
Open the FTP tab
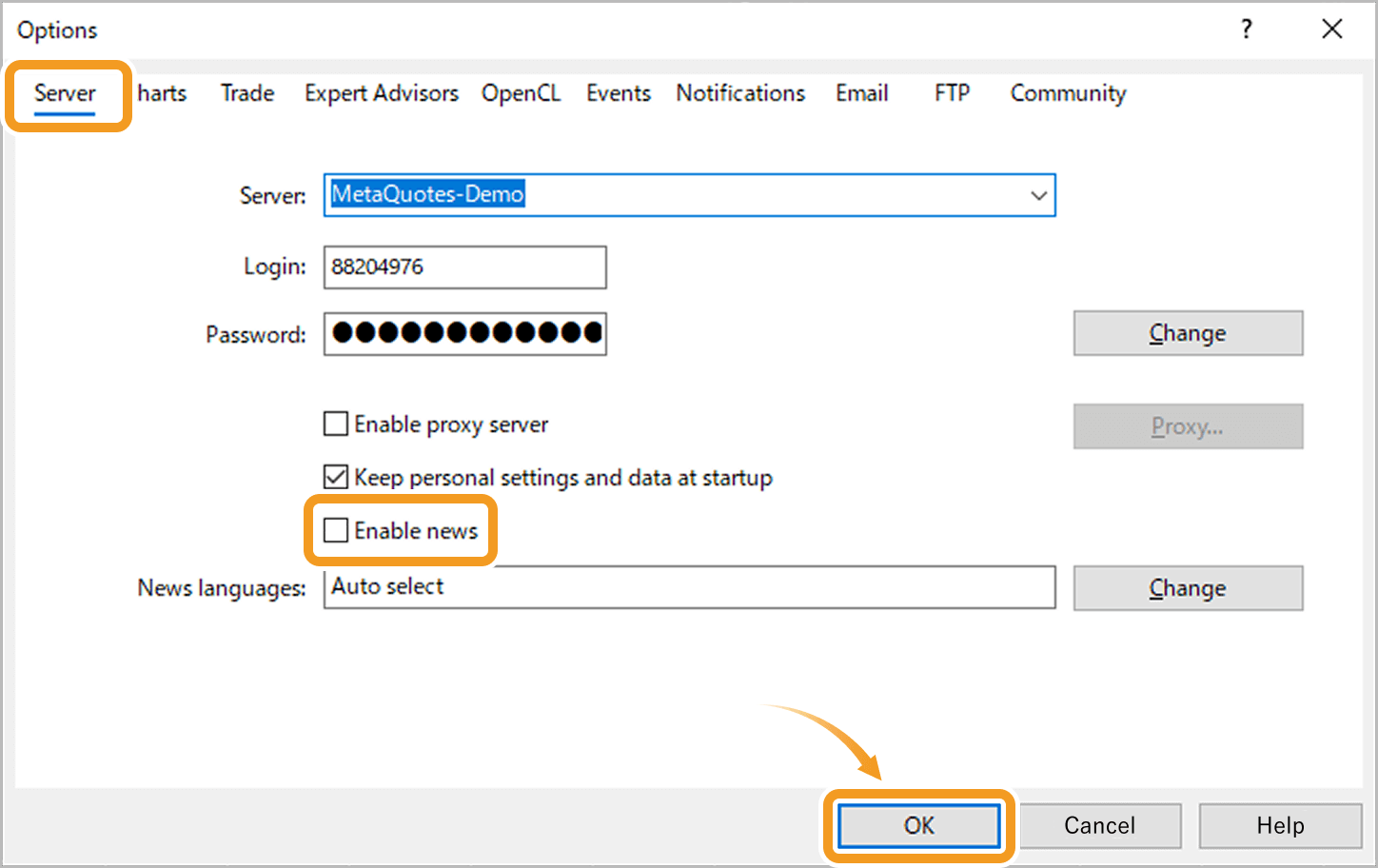point(952,93)
